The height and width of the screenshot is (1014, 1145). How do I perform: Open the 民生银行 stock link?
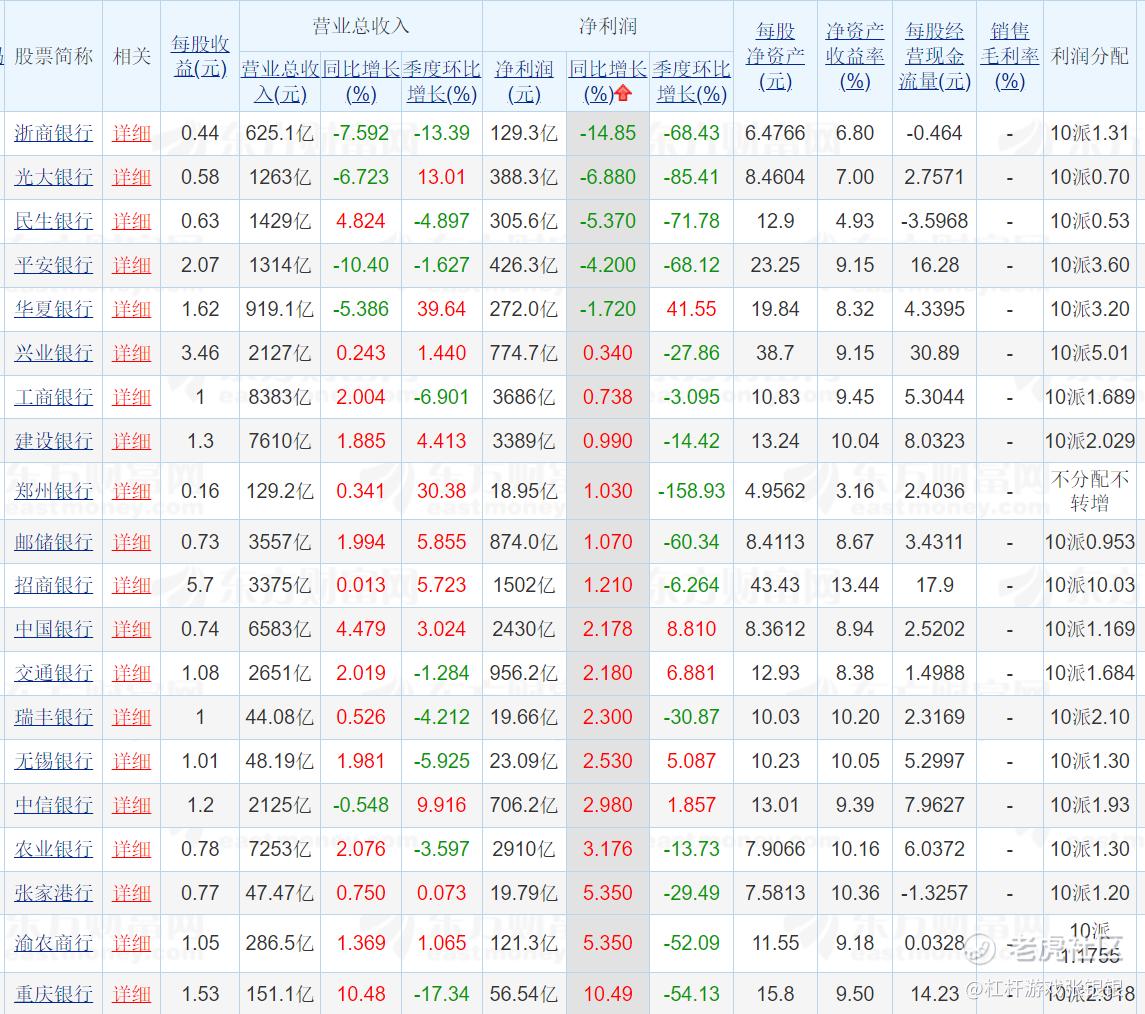[x=53, y=220]
